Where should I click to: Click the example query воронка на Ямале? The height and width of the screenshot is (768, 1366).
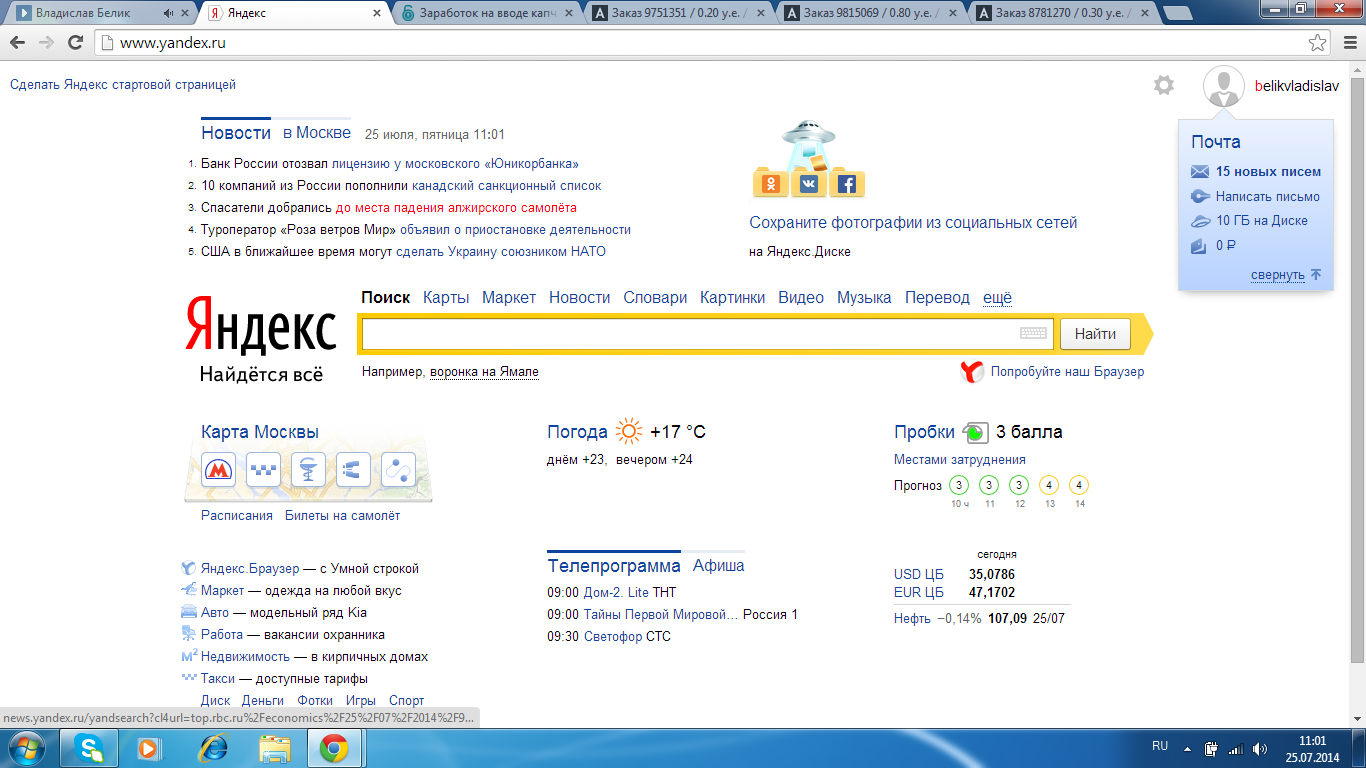click(484, 372)
